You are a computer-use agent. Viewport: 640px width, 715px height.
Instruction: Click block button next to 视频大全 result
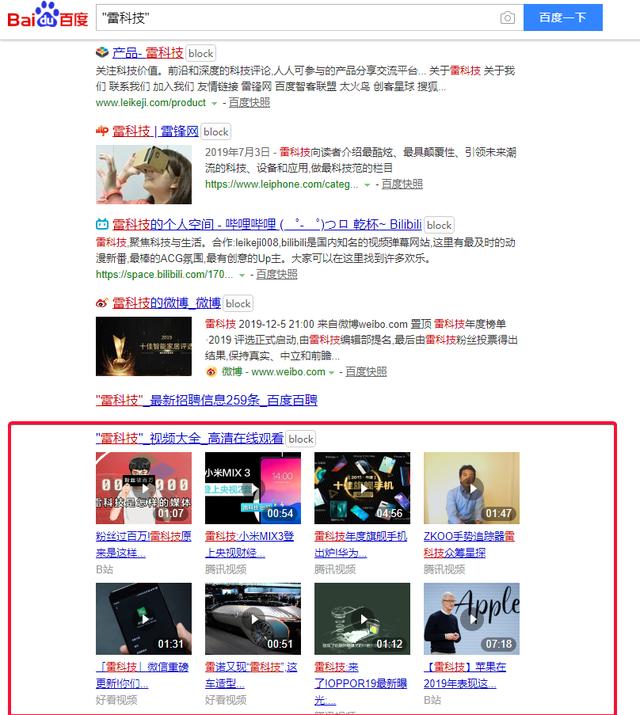point(301,439)
